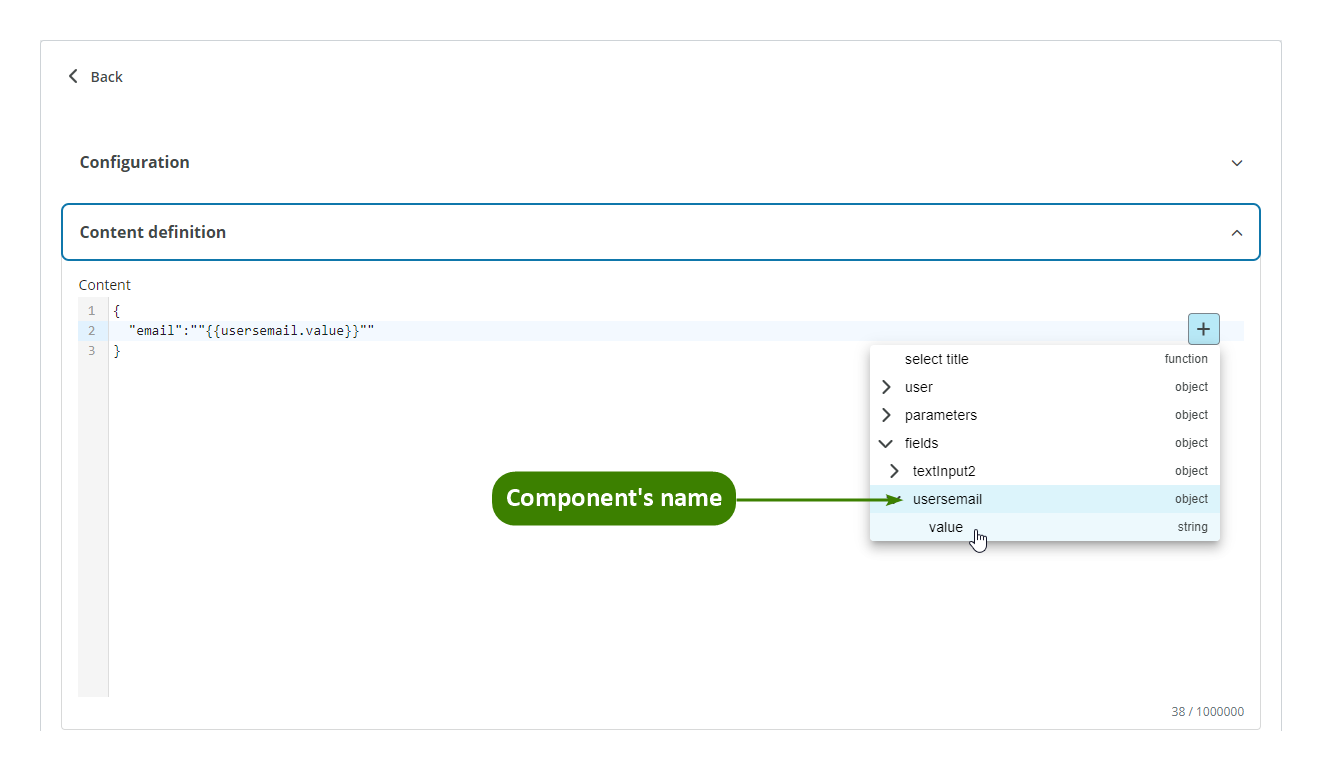The width and height of the screenshot is (1322, 771).
Task: Click line number 3 in gutter
Action: [92, 351]
